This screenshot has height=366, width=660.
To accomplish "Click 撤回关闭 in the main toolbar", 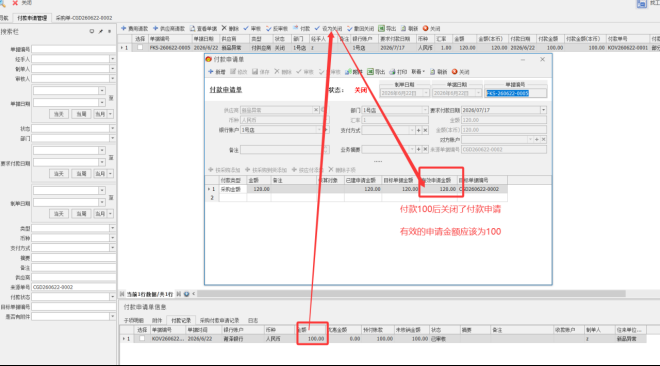I will pos(360,28).
